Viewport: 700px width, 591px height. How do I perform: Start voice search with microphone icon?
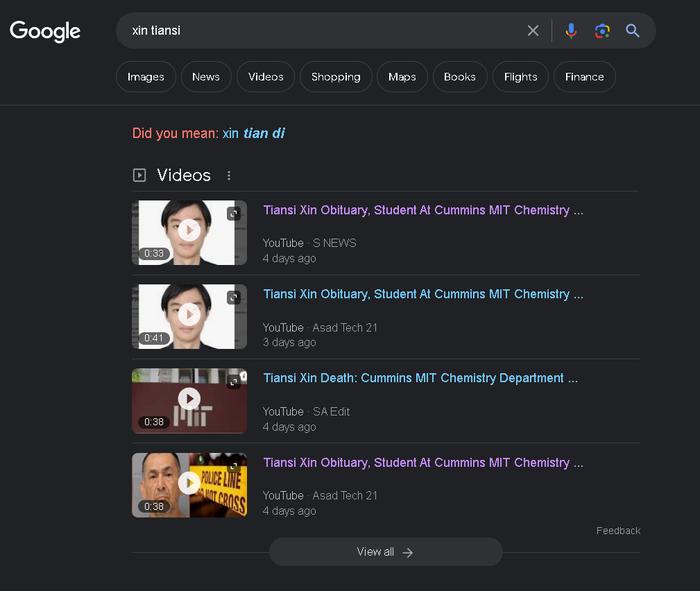(x=571, y=31)
